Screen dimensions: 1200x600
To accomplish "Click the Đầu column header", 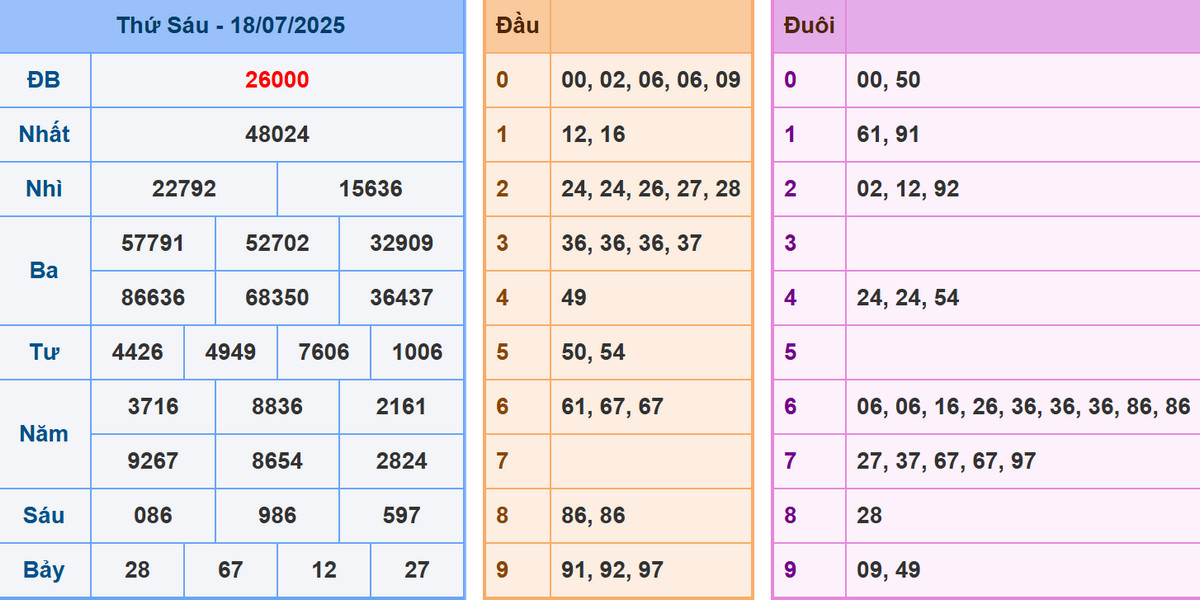I will pos(517,25).
